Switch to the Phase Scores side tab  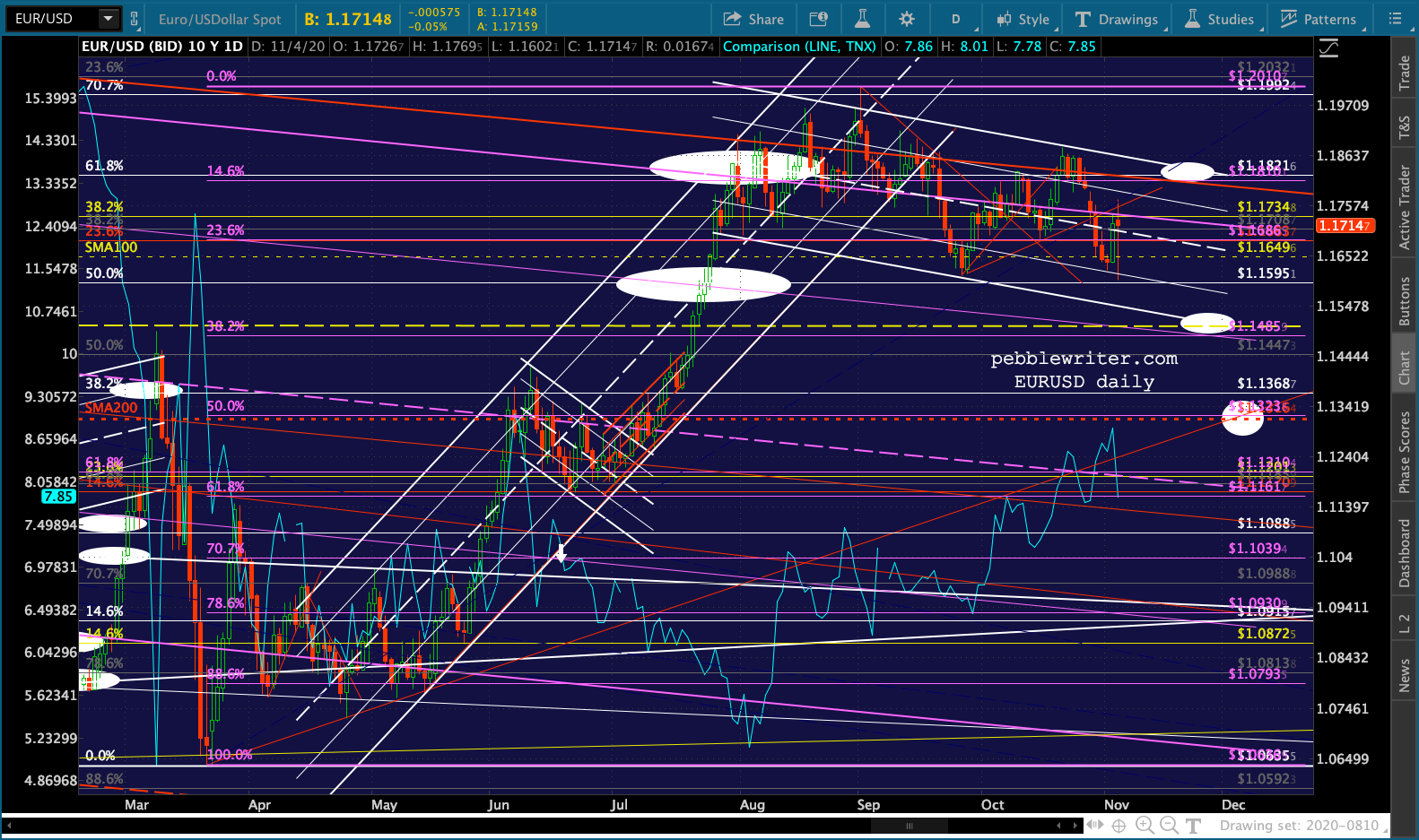pos(1405,451)
